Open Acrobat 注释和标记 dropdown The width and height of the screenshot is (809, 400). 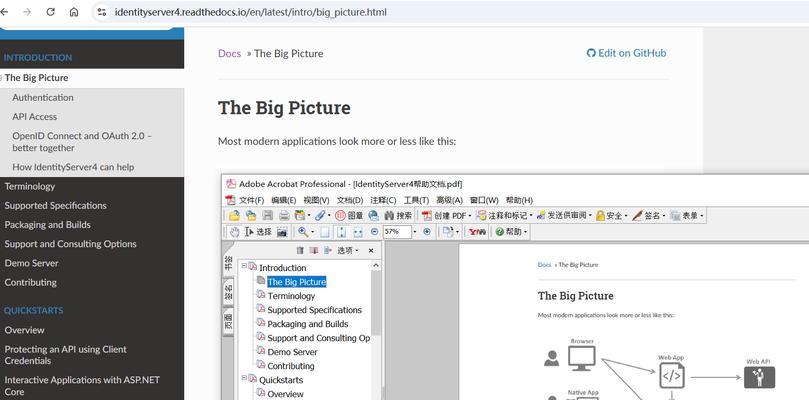504,215
